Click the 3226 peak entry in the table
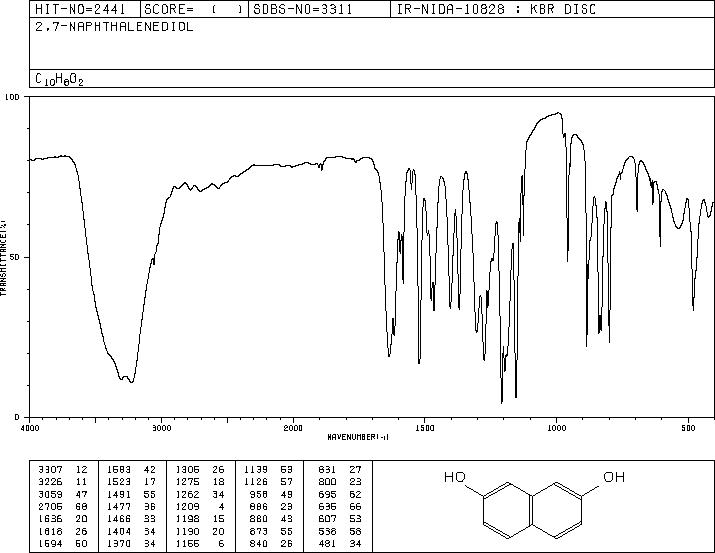Screen dimensions: 715x553 pyautogui.click(x=62, y=481)
